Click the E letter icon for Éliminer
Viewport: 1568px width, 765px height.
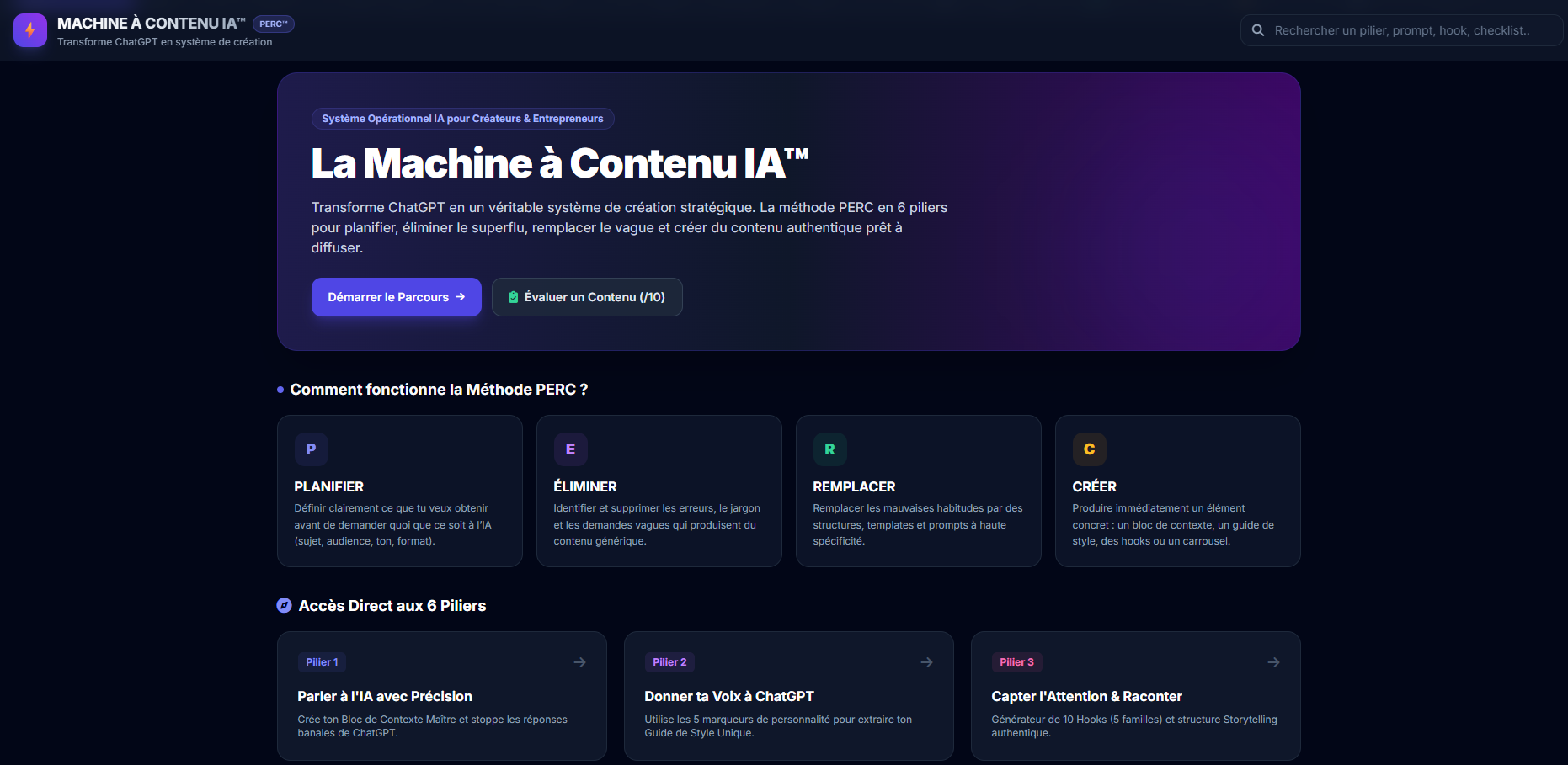click(570, 449)
